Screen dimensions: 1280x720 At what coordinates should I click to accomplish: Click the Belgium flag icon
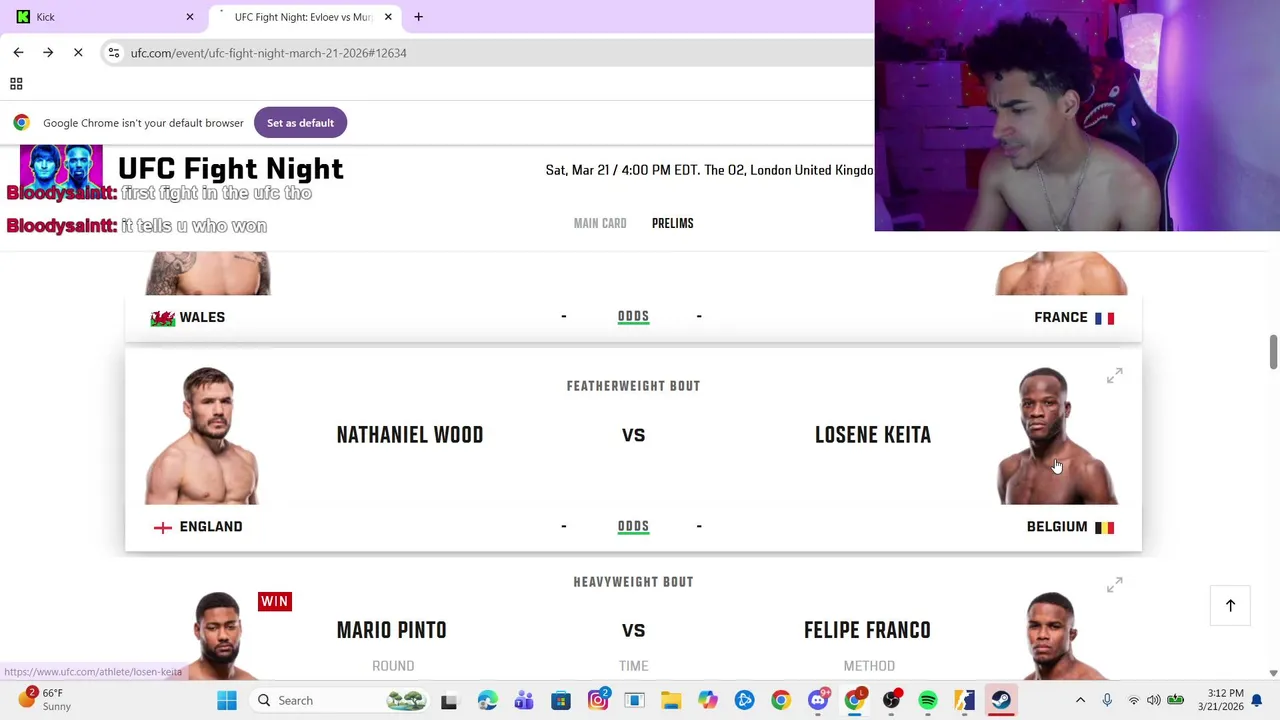point(1104,527)
